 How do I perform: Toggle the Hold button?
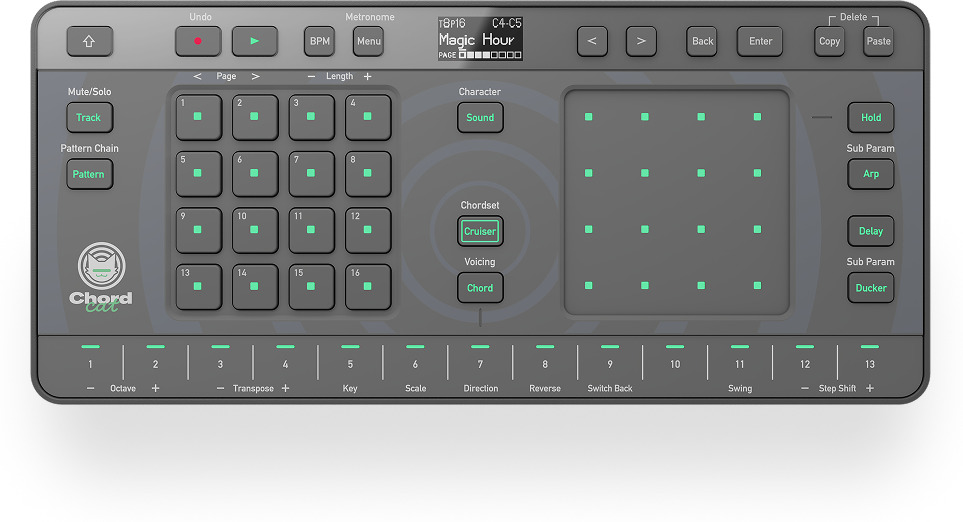click(870, 118)
